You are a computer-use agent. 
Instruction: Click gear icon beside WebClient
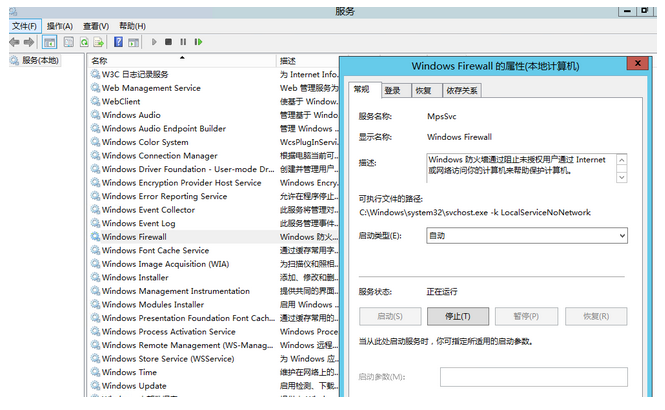[95, 101]
